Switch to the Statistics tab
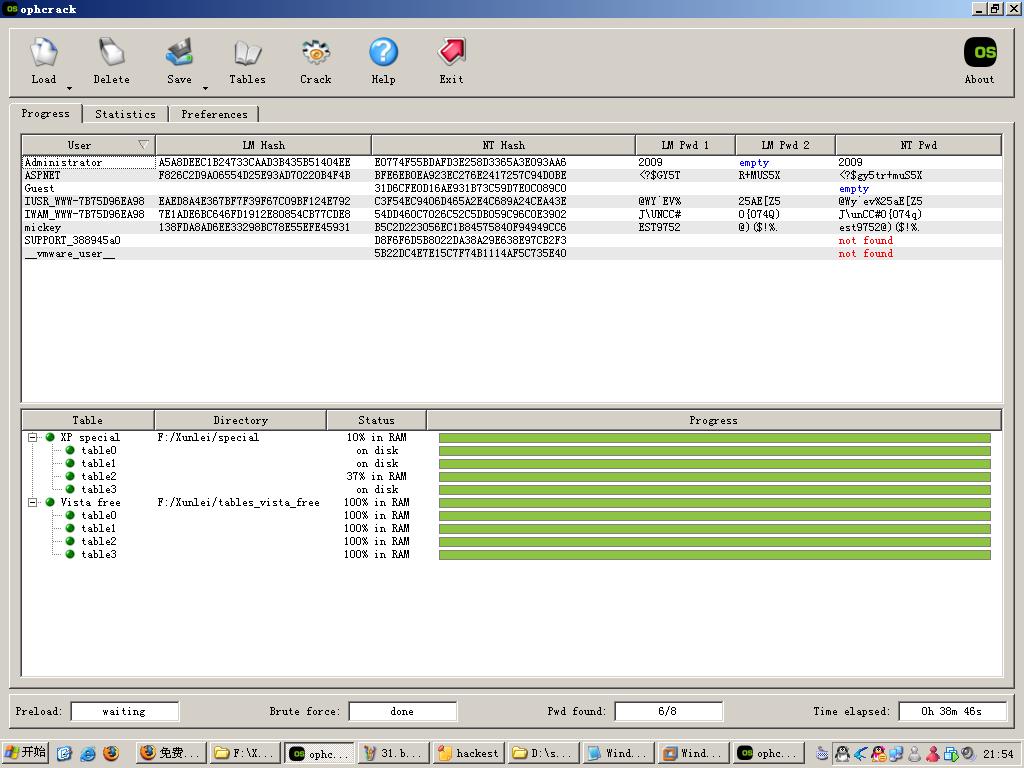 click(125, 114)
